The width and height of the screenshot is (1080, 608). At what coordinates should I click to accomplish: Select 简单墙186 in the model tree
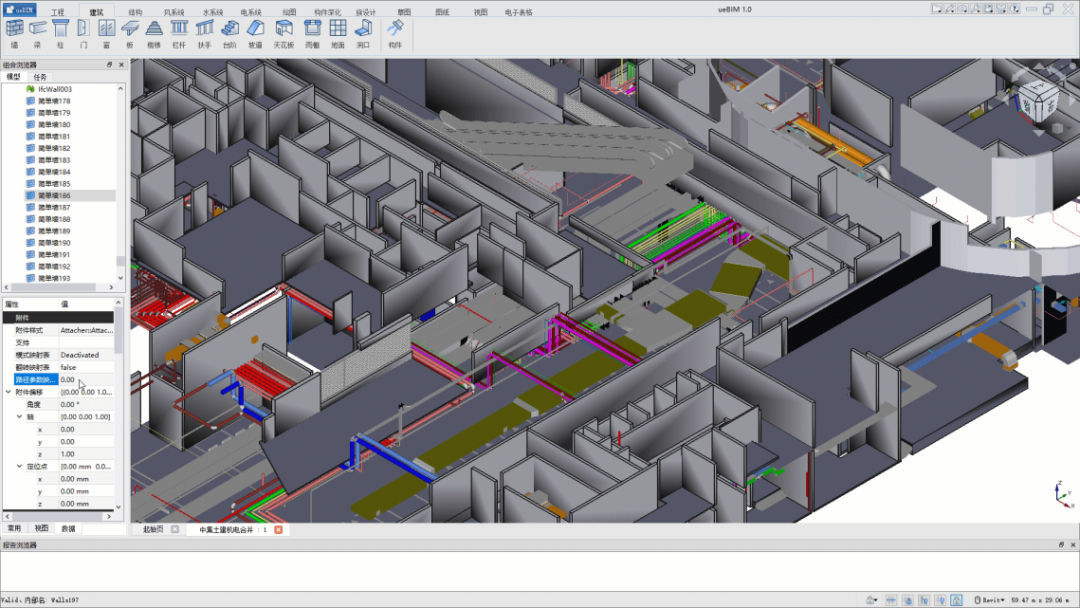(x=54, y=196)
